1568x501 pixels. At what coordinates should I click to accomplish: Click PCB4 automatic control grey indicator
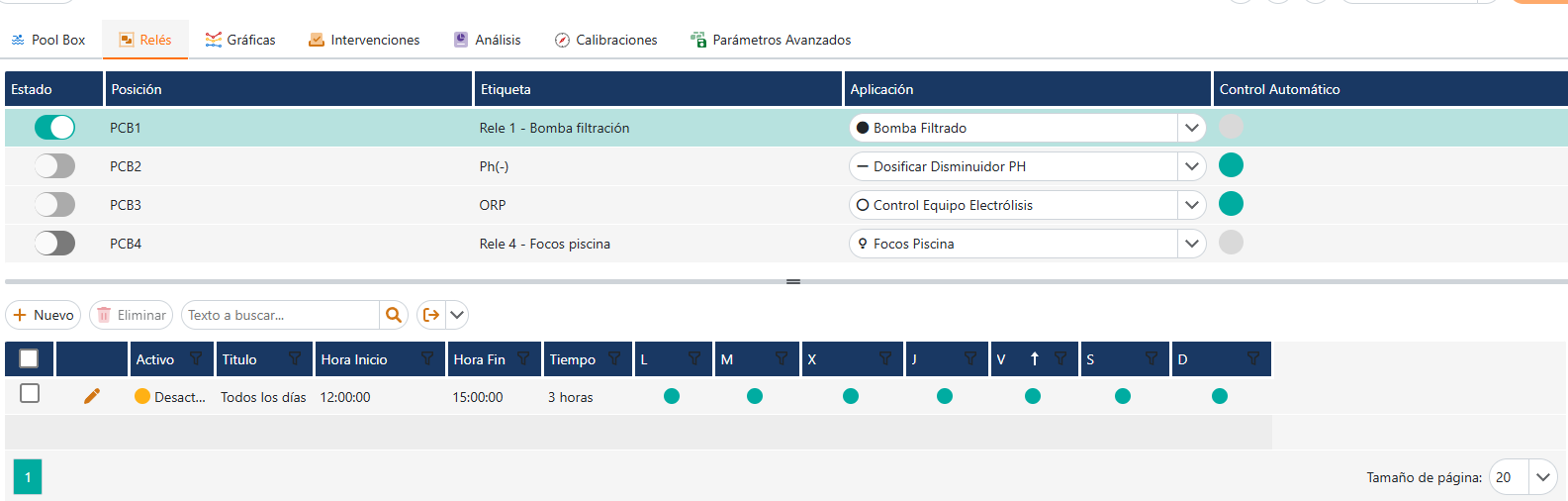(1231, 243)
